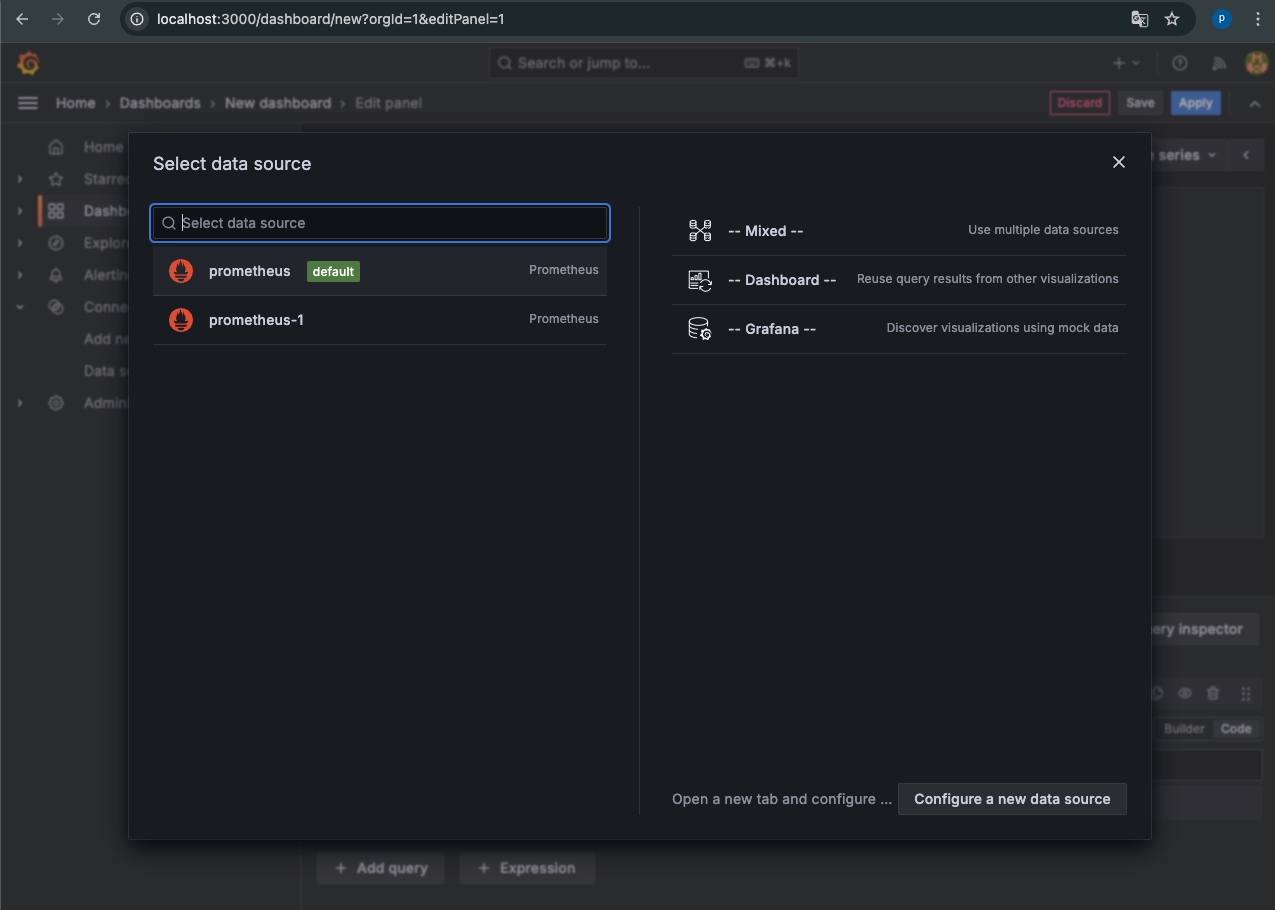Click the help question mark icon

1180,63
